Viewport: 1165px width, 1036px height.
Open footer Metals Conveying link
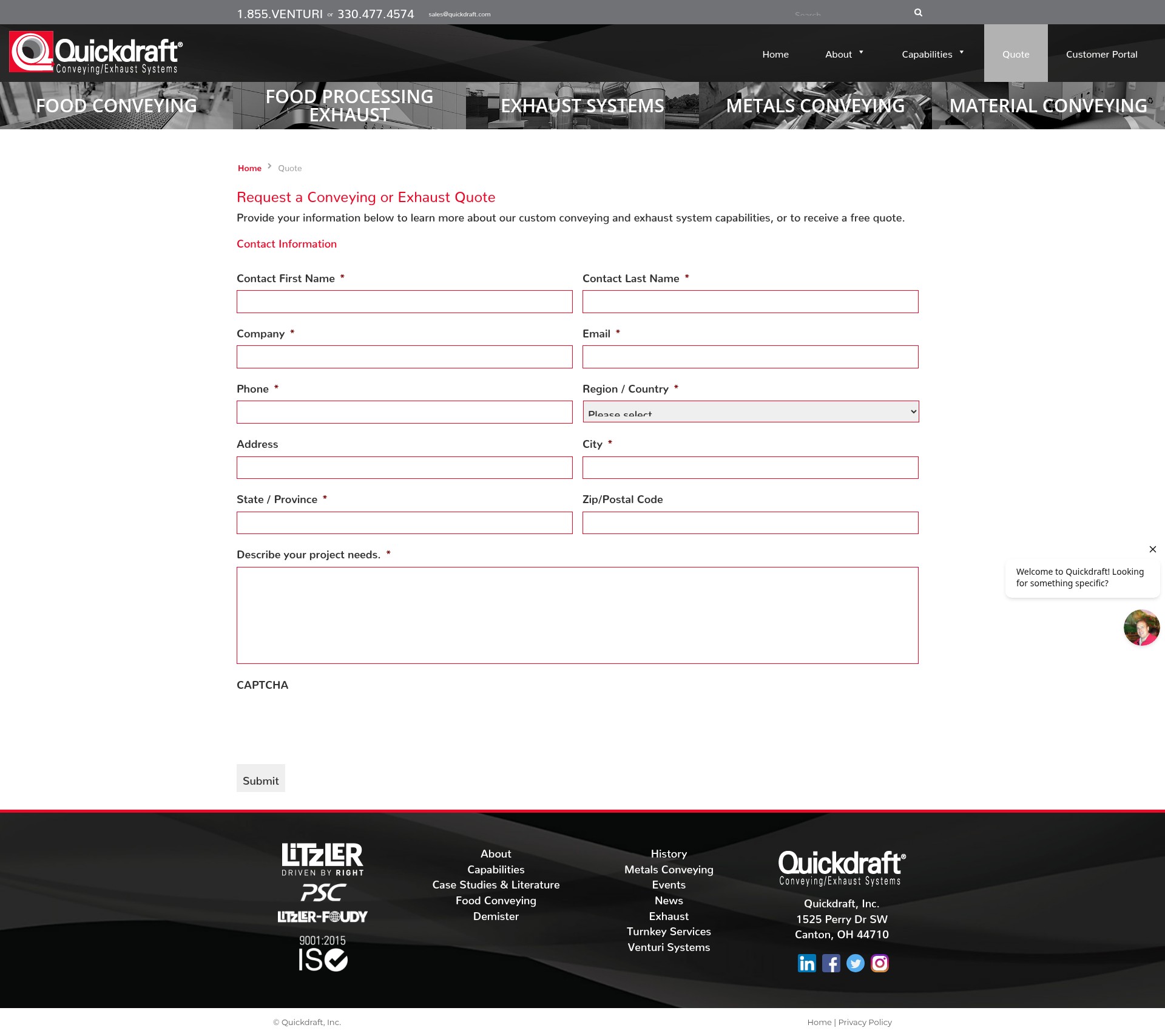pyautogui.click(x=669, y=870)
